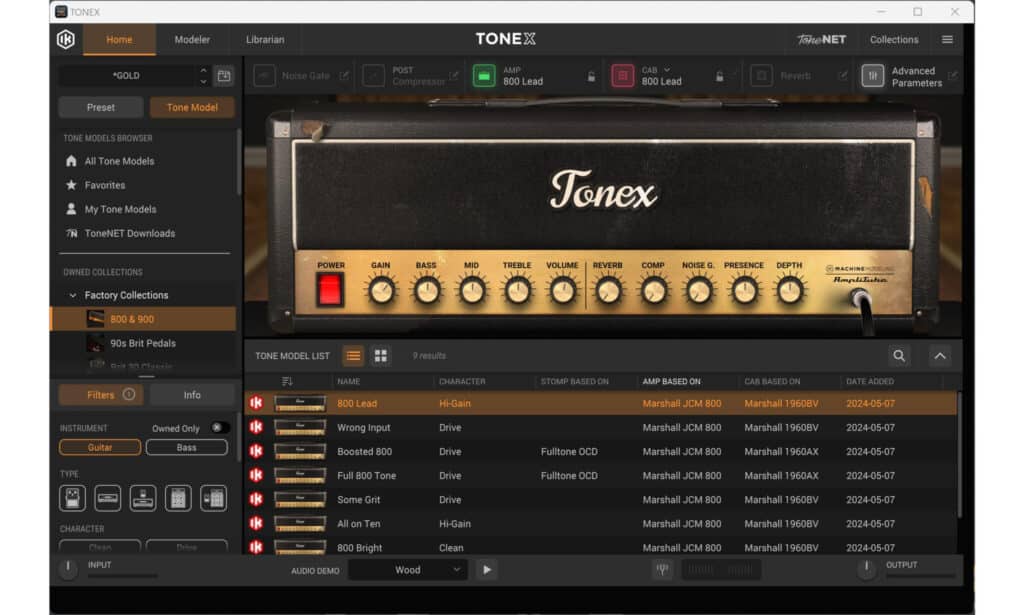Click the IK icon on Wrong Input row
Image resolution: width=1024 pixels, height=615 pixels.
click(x=256, y=427)
